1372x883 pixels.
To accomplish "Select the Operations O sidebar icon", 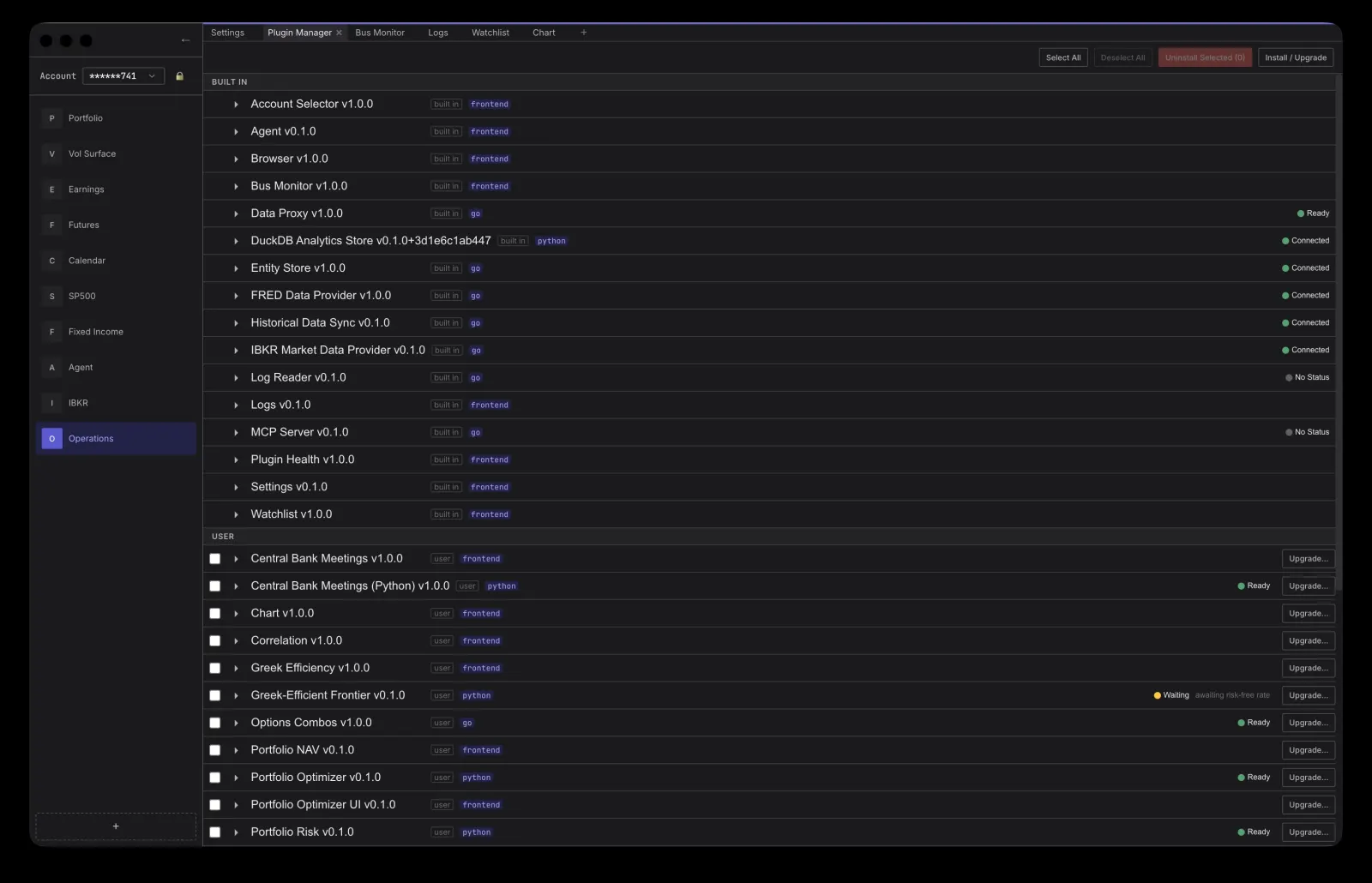I will (x=51, y=439).
